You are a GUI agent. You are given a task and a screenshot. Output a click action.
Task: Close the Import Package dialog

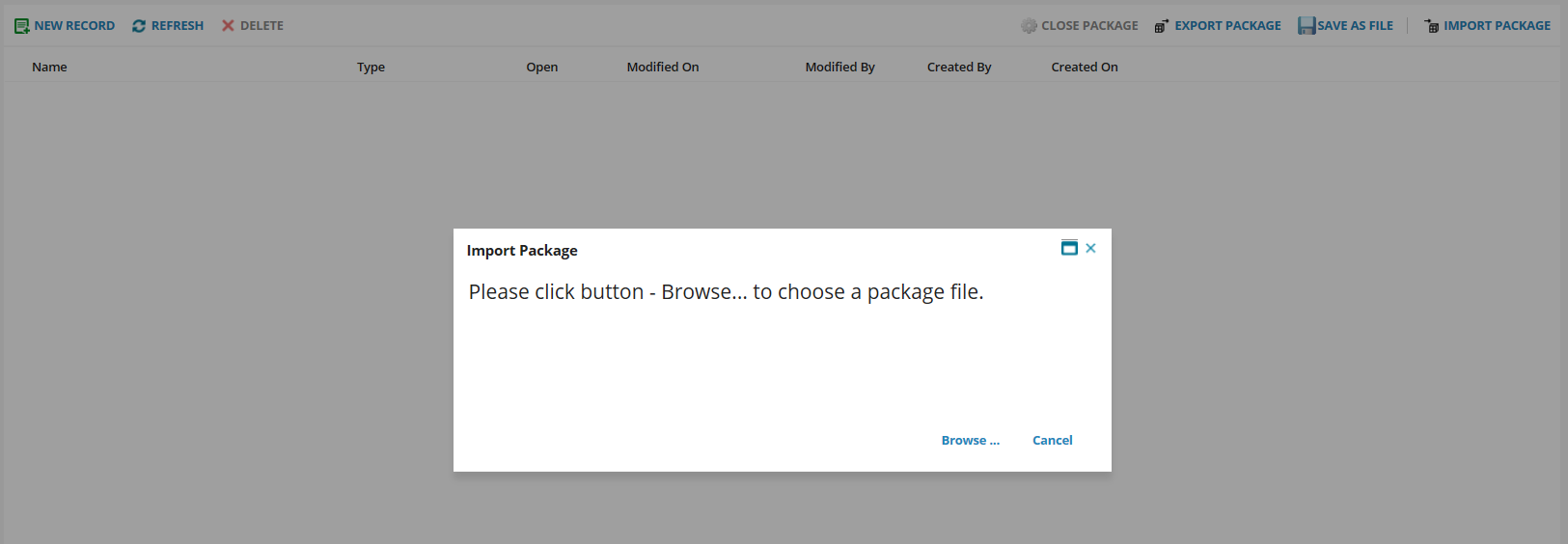(1090, 248)
